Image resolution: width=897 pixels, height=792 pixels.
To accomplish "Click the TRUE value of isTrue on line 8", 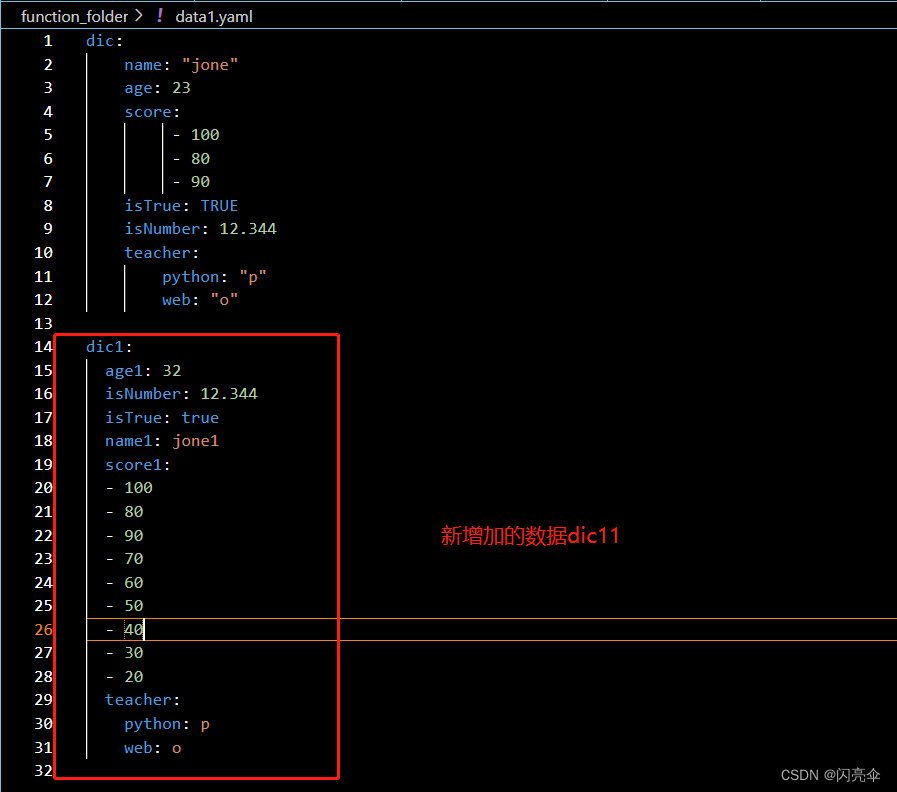I will [x=219, y=205].
